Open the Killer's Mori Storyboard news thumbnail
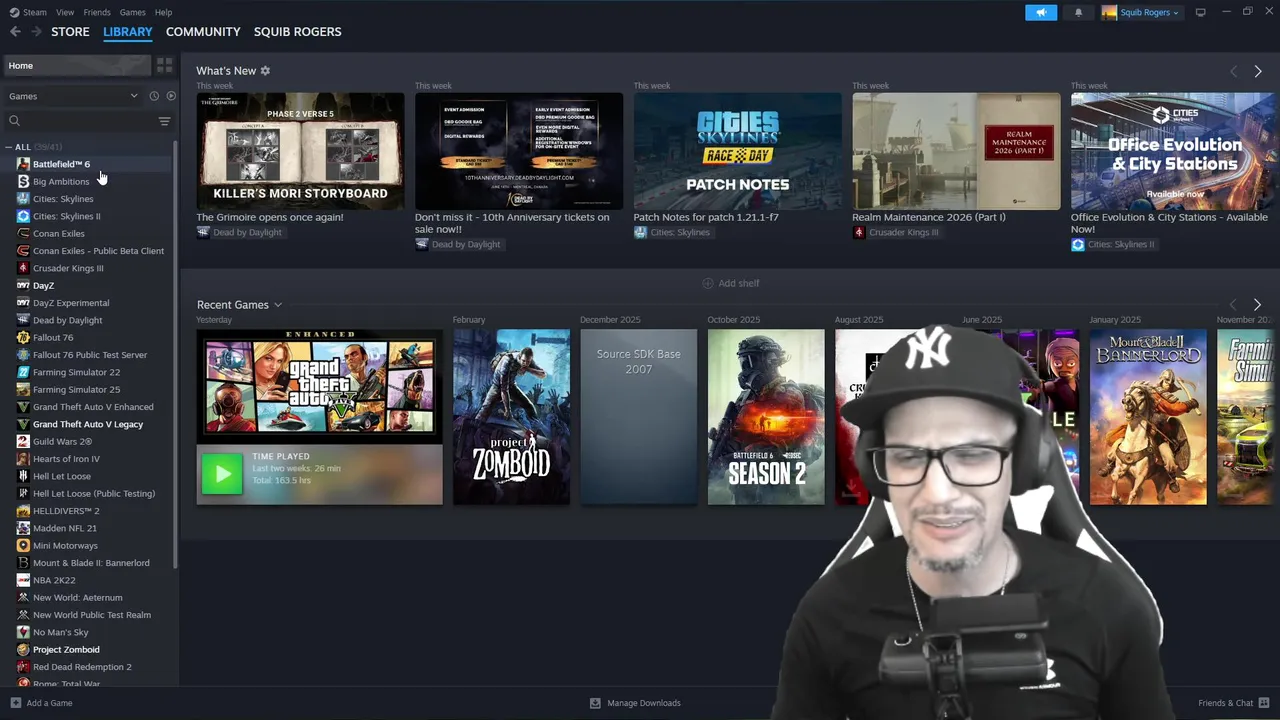Screen dimensions: 1280x720 [300, 151]
